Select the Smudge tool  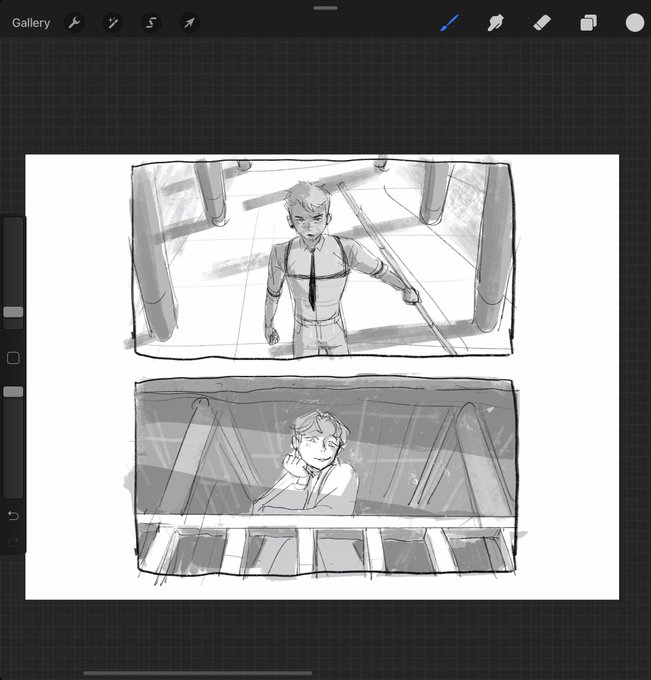[495, 23]
